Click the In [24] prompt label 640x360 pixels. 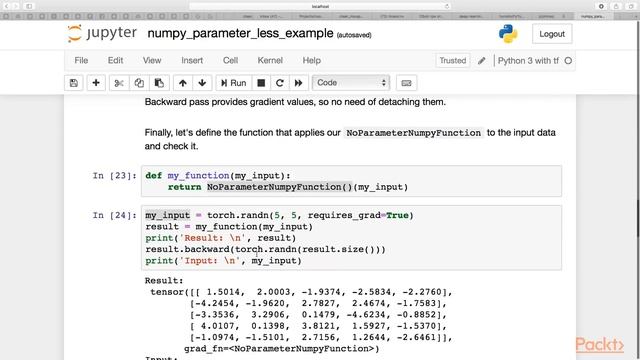tap(114, 215)
